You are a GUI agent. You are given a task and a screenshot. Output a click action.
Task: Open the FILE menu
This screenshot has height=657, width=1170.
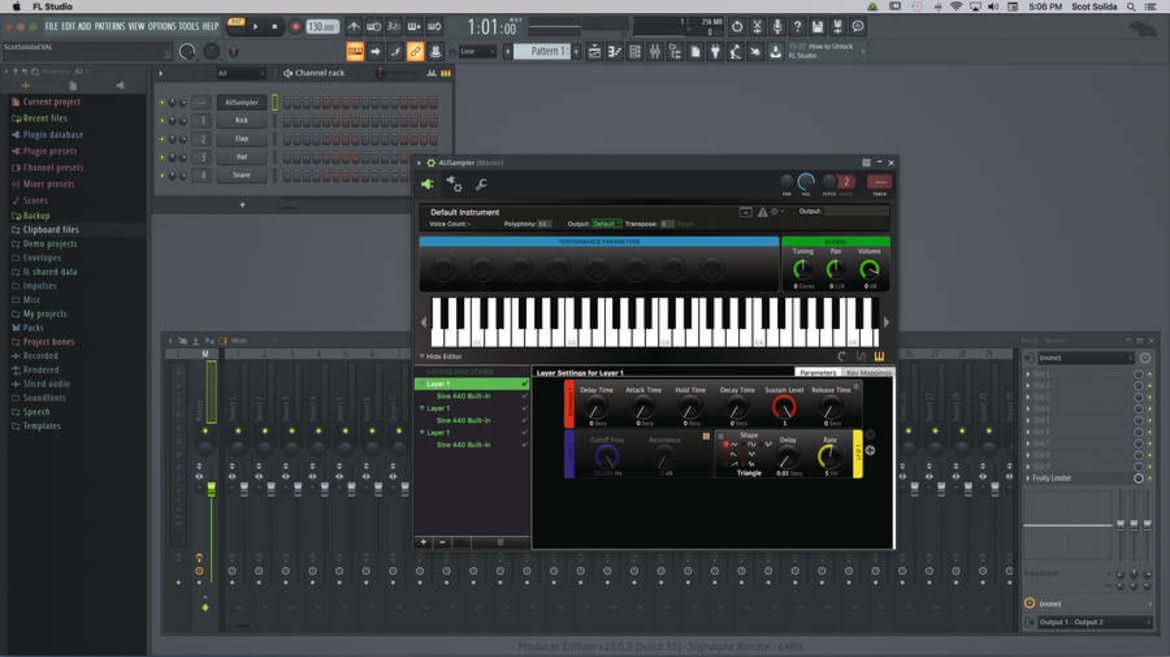tap(51, 26)
